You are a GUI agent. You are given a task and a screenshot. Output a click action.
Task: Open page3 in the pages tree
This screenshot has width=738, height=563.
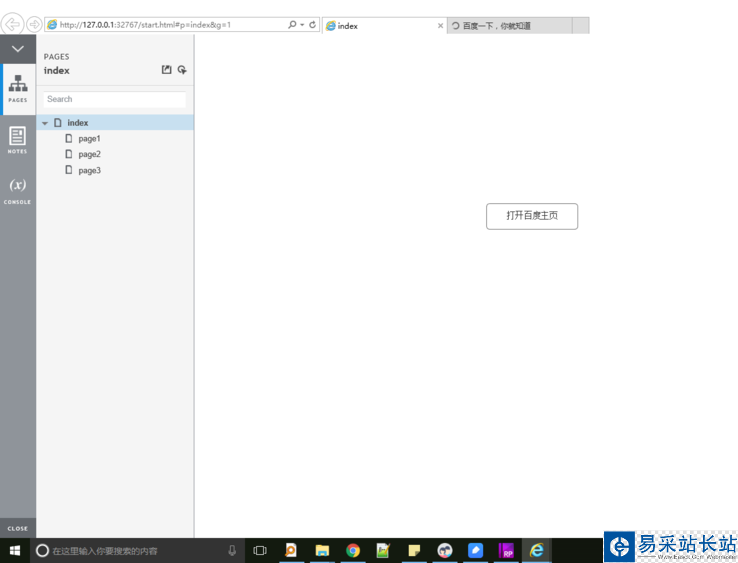89,170
